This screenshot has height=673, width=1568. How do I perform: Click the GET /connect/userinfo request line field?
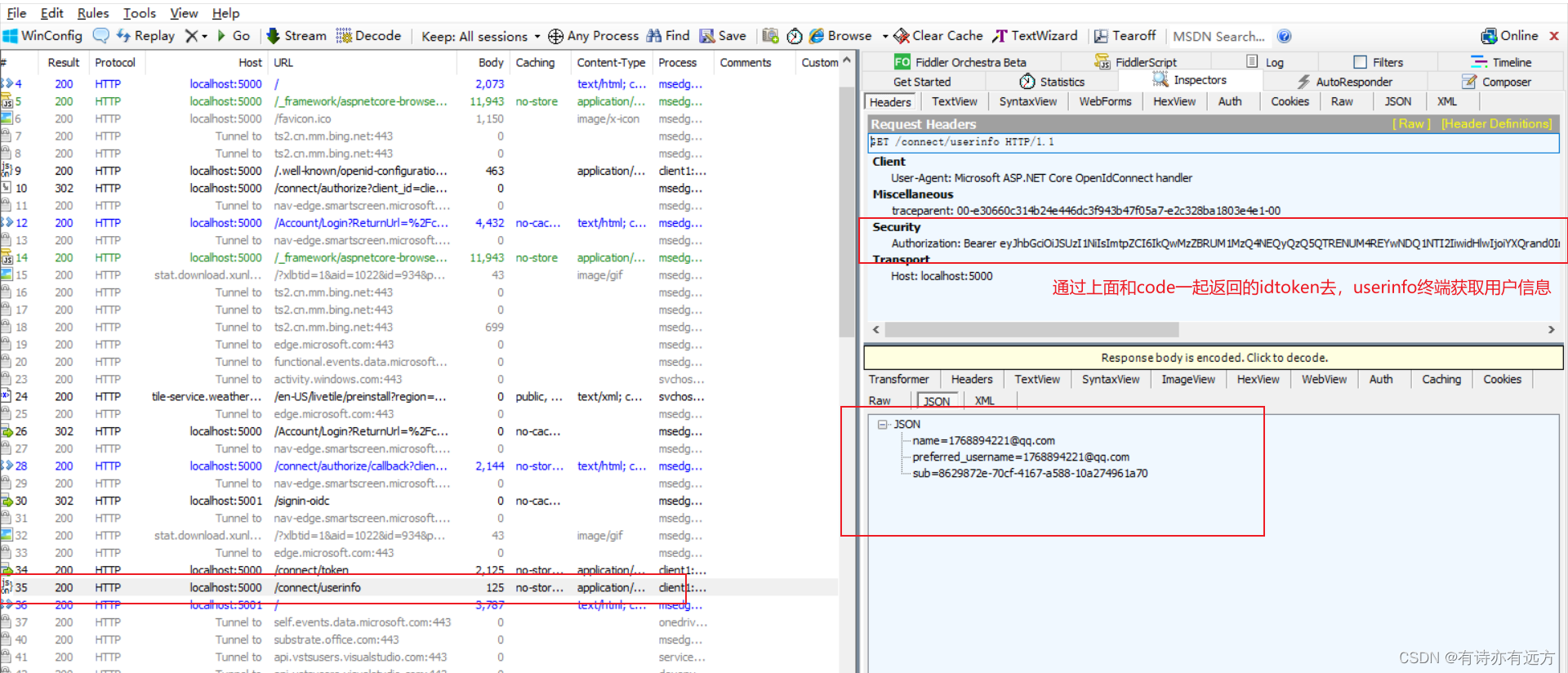(1213, 142)
